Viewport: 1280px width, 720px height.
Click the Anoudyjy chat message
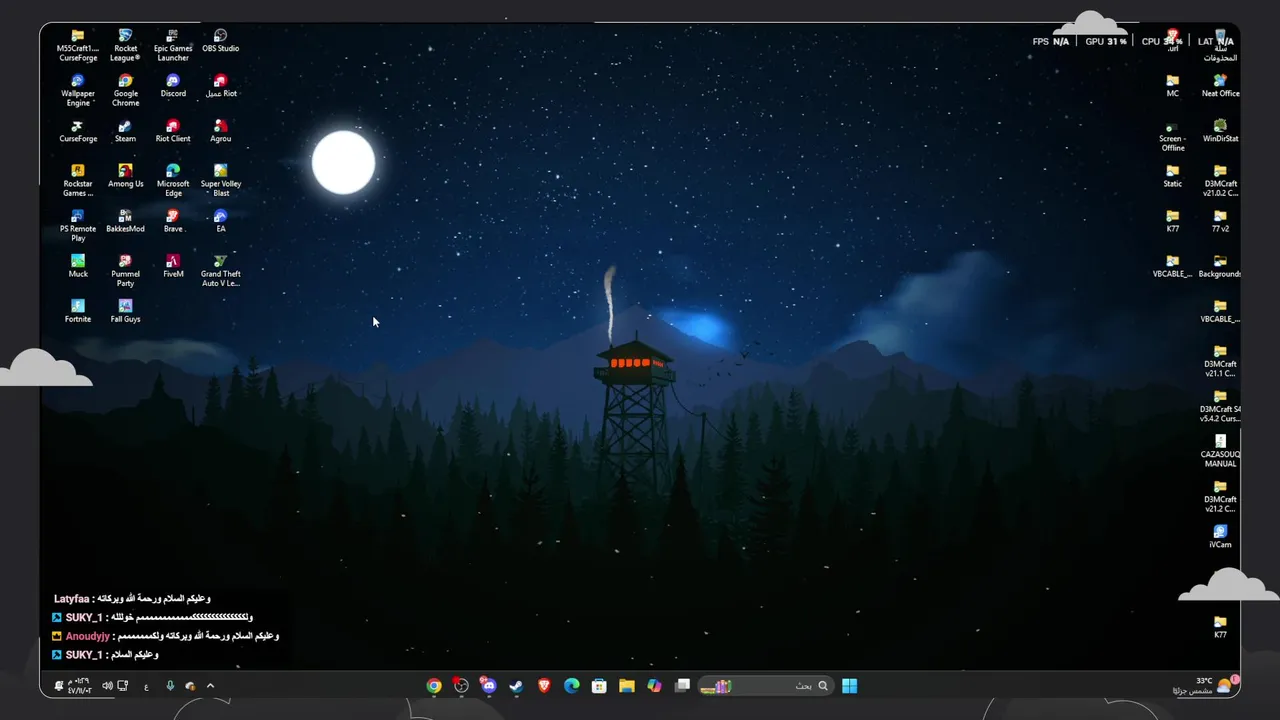165,636
